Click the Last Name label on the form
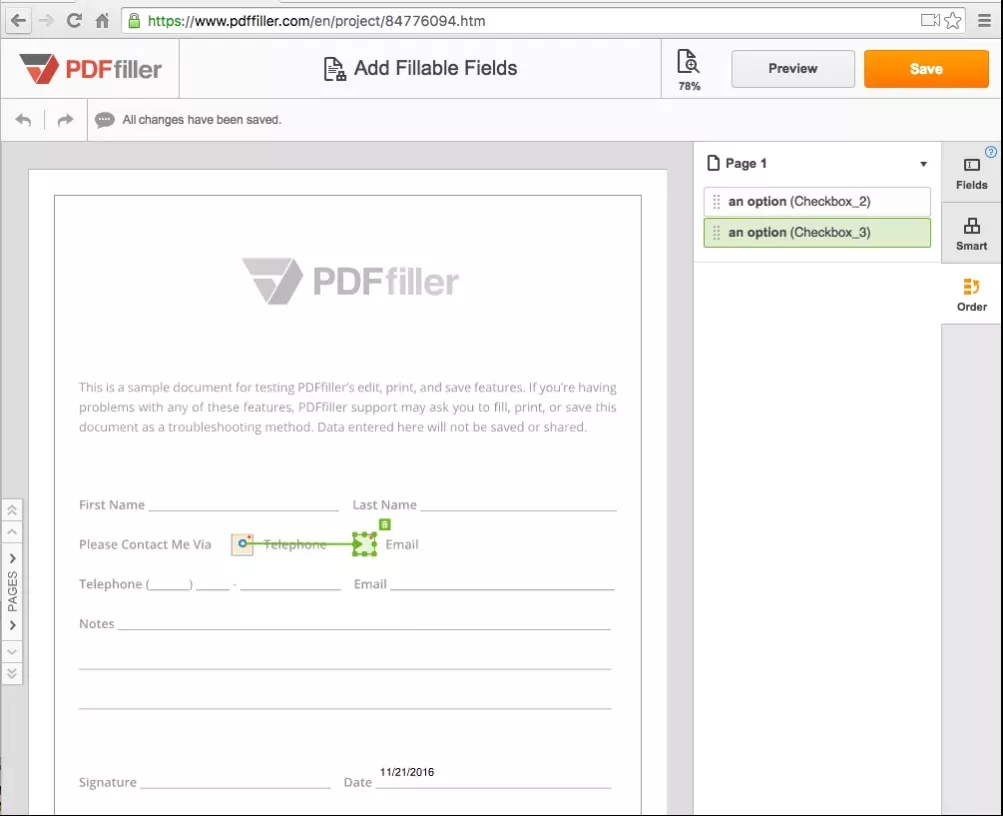 [384, 505]
